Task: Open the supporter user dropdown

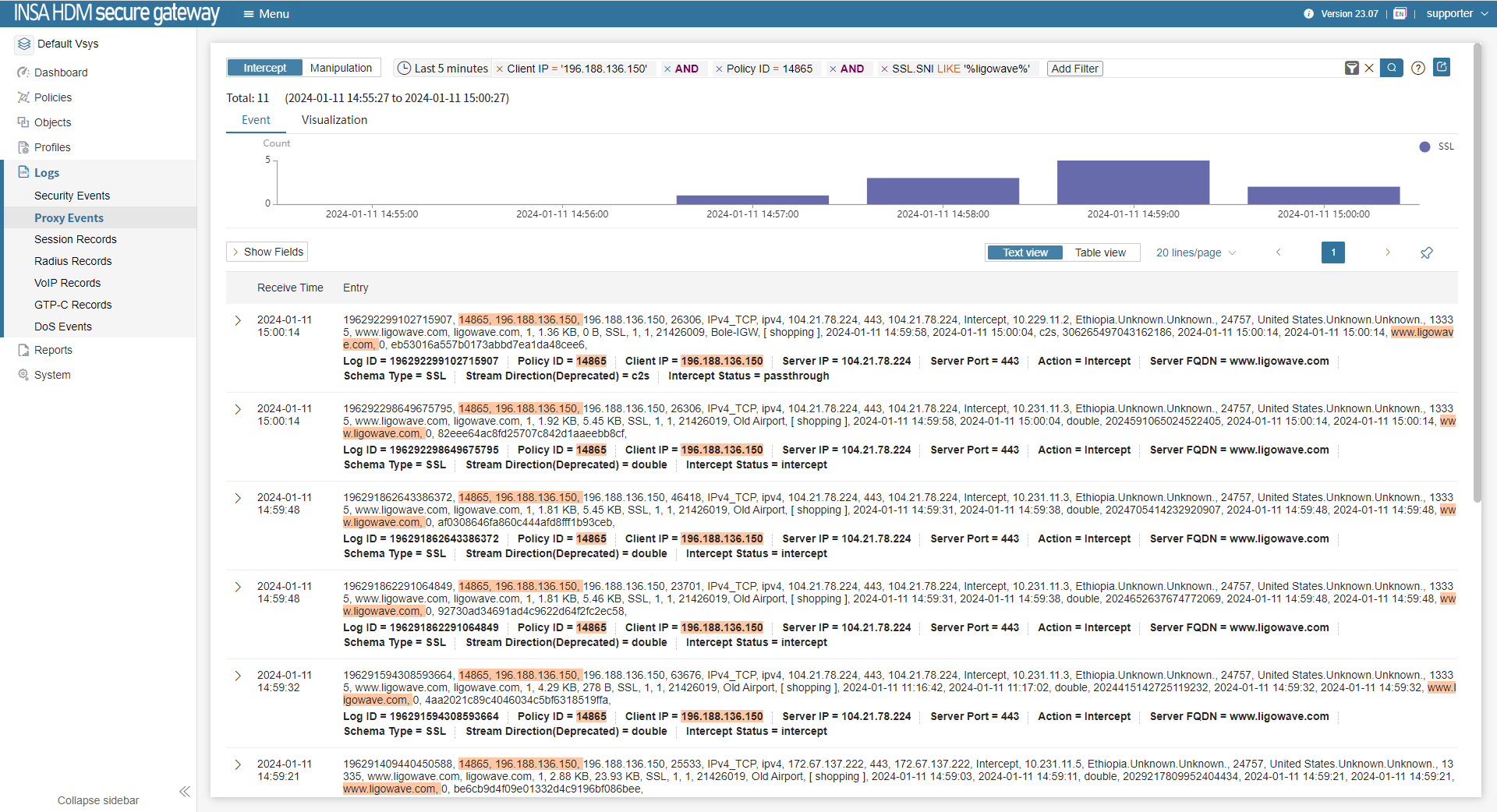Action: click(1456, 14)
